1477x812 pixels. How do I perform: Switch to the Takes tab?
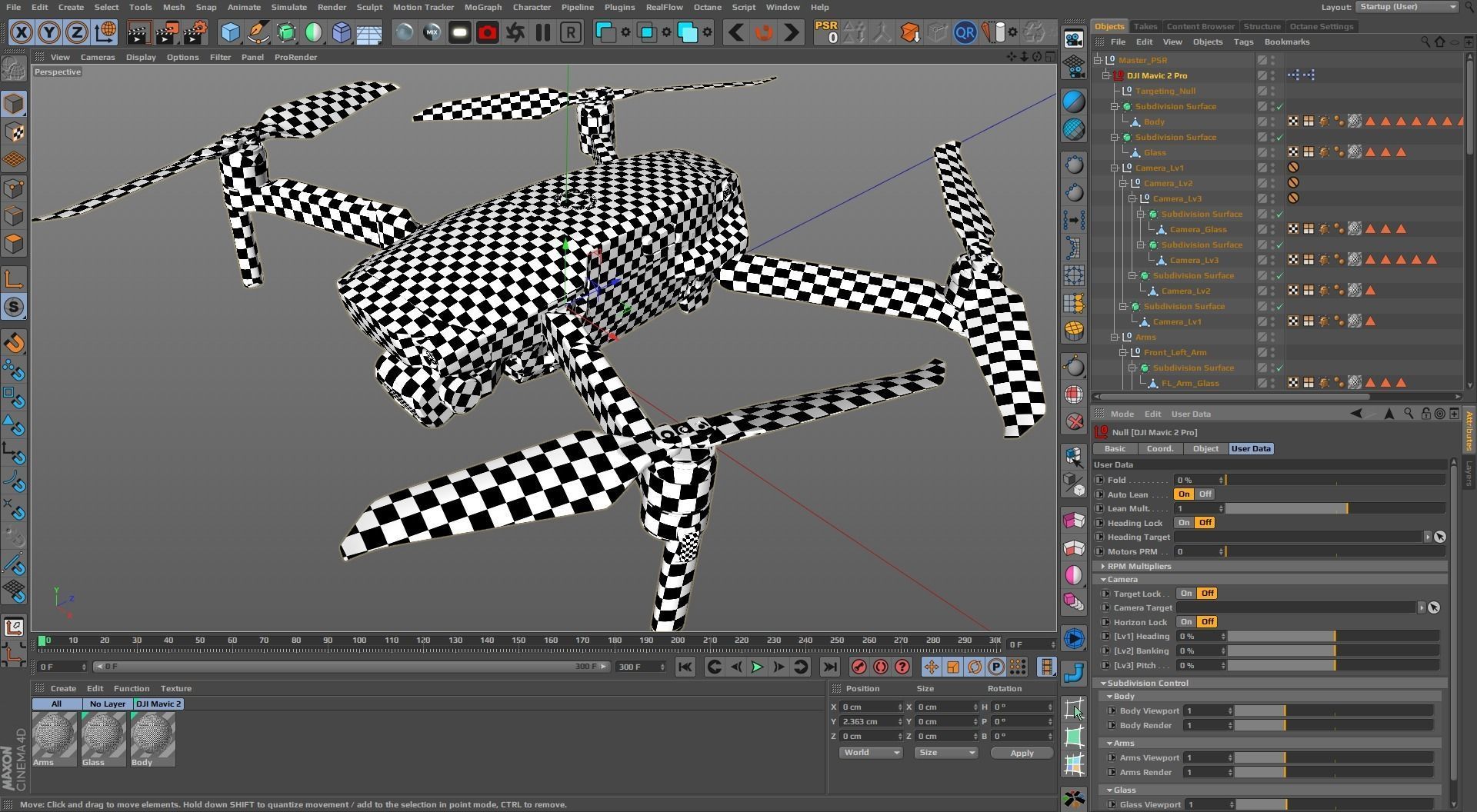[x=1145, y=26]
